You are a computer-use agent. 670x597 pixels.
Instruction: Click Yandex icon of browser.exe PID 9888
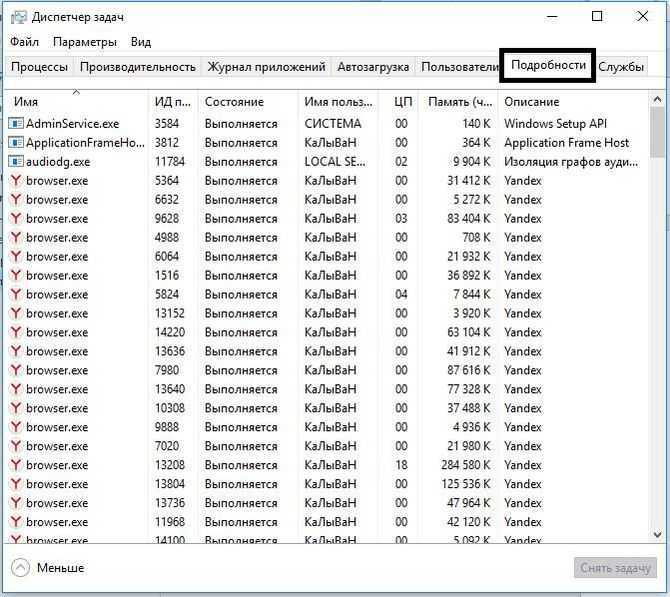click(16, 427)
